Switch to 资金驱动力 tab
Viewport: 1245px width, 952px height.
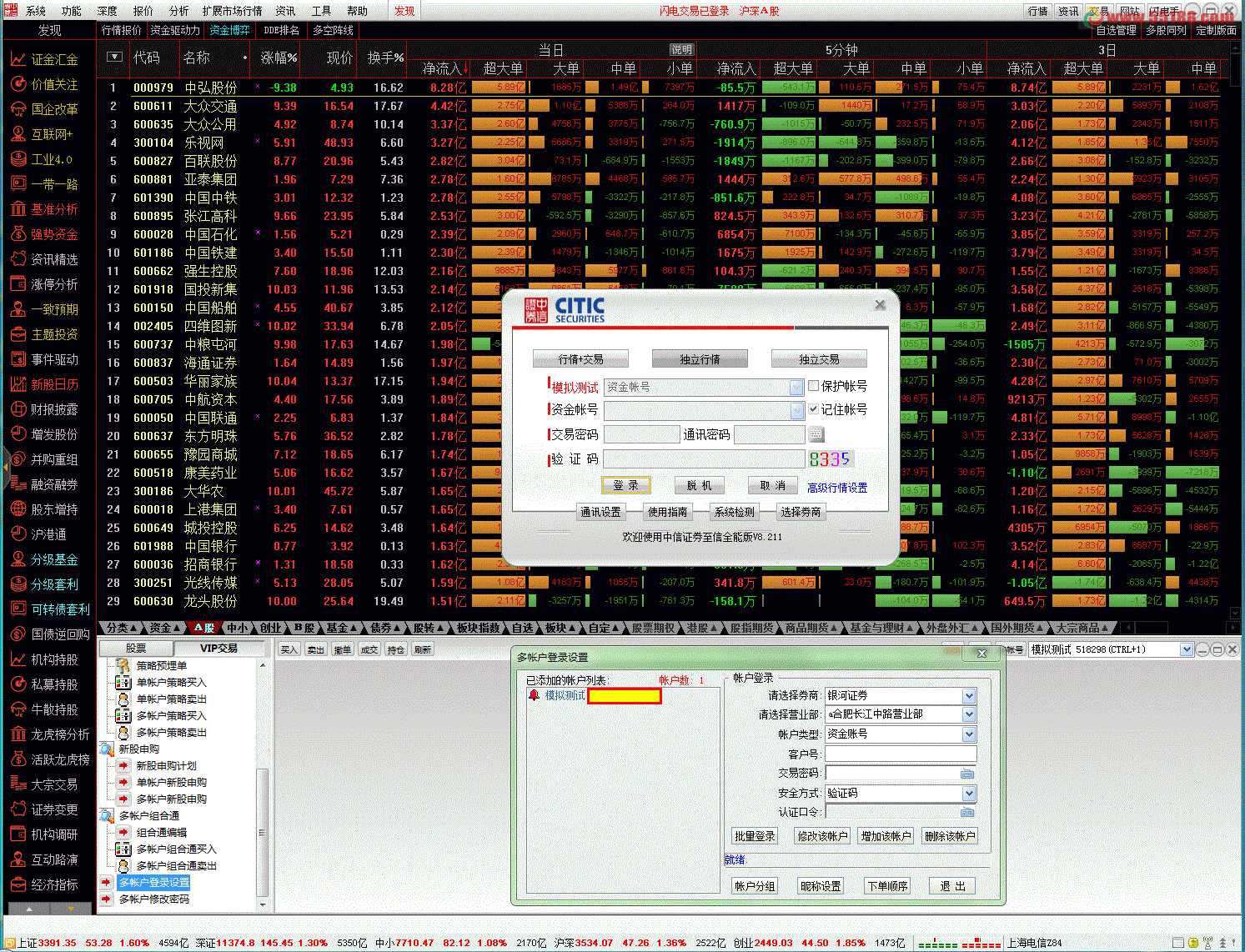pos(174,30)
